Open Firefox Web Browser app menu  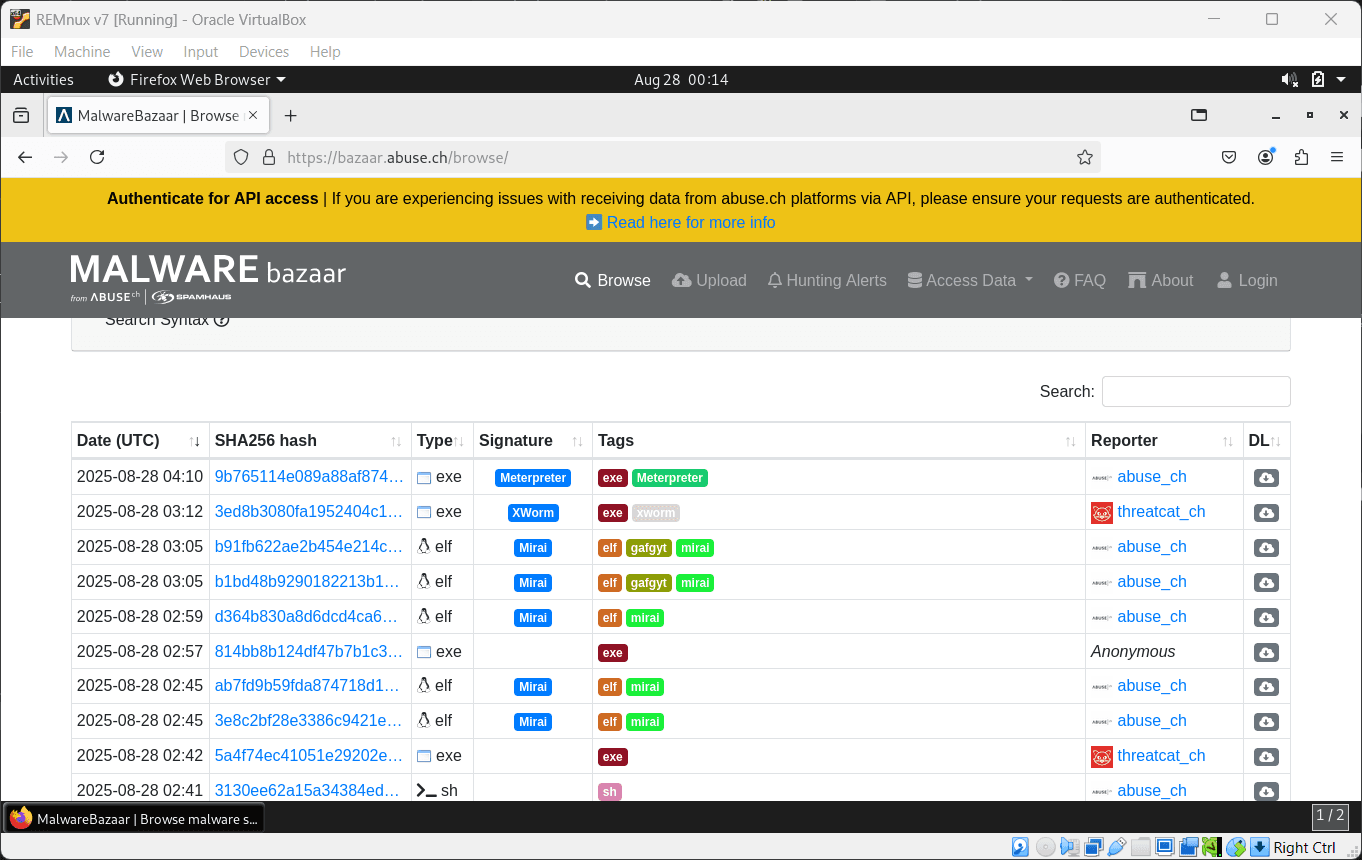196,79
